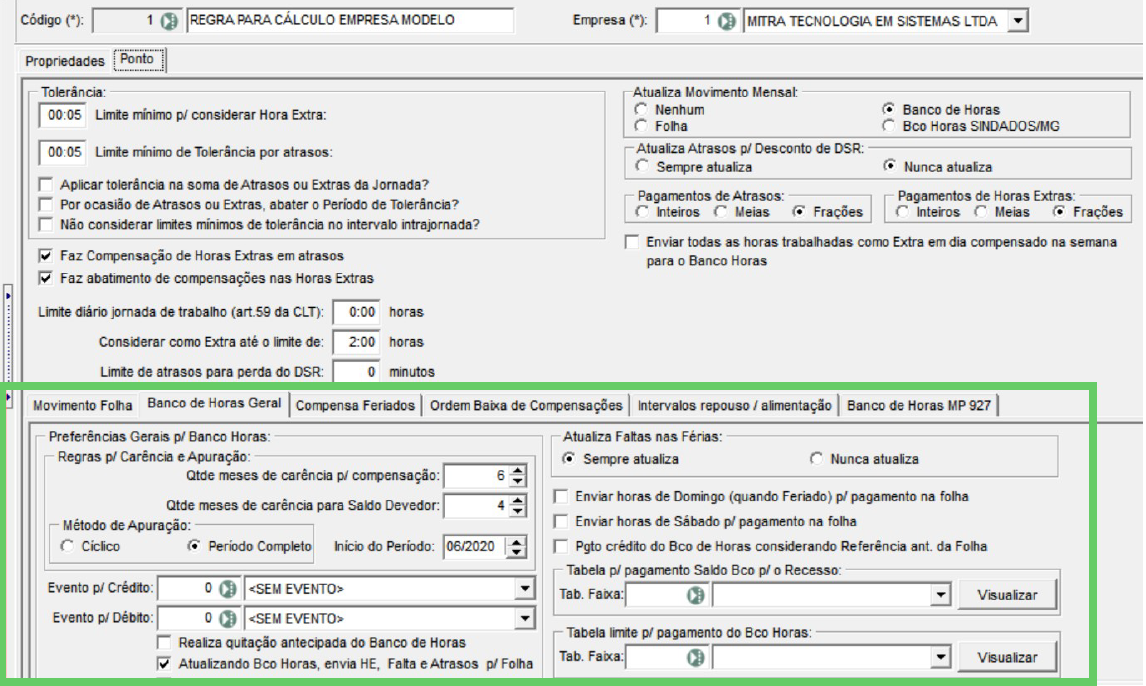Check Enviar todas as horas trabalhadas como Extra

[632, 242]
